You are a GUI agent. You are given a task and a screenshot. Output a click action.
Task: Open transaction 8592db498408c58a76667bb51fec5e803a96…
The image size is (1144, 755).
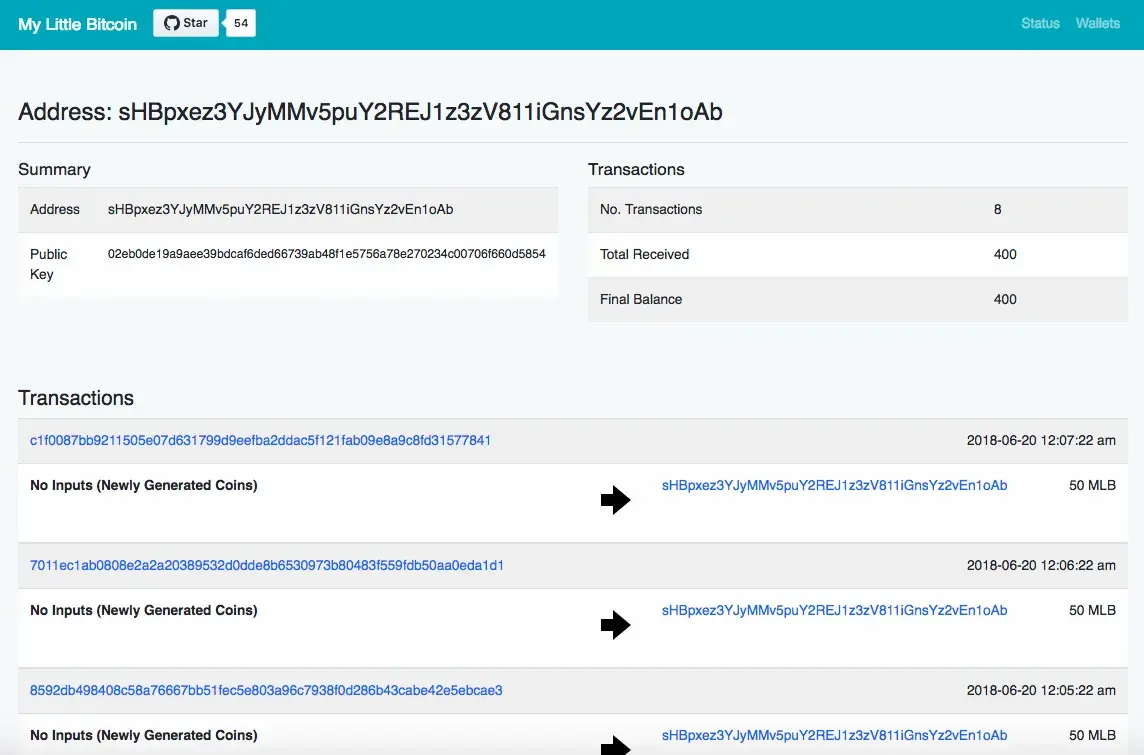point(266,690)
